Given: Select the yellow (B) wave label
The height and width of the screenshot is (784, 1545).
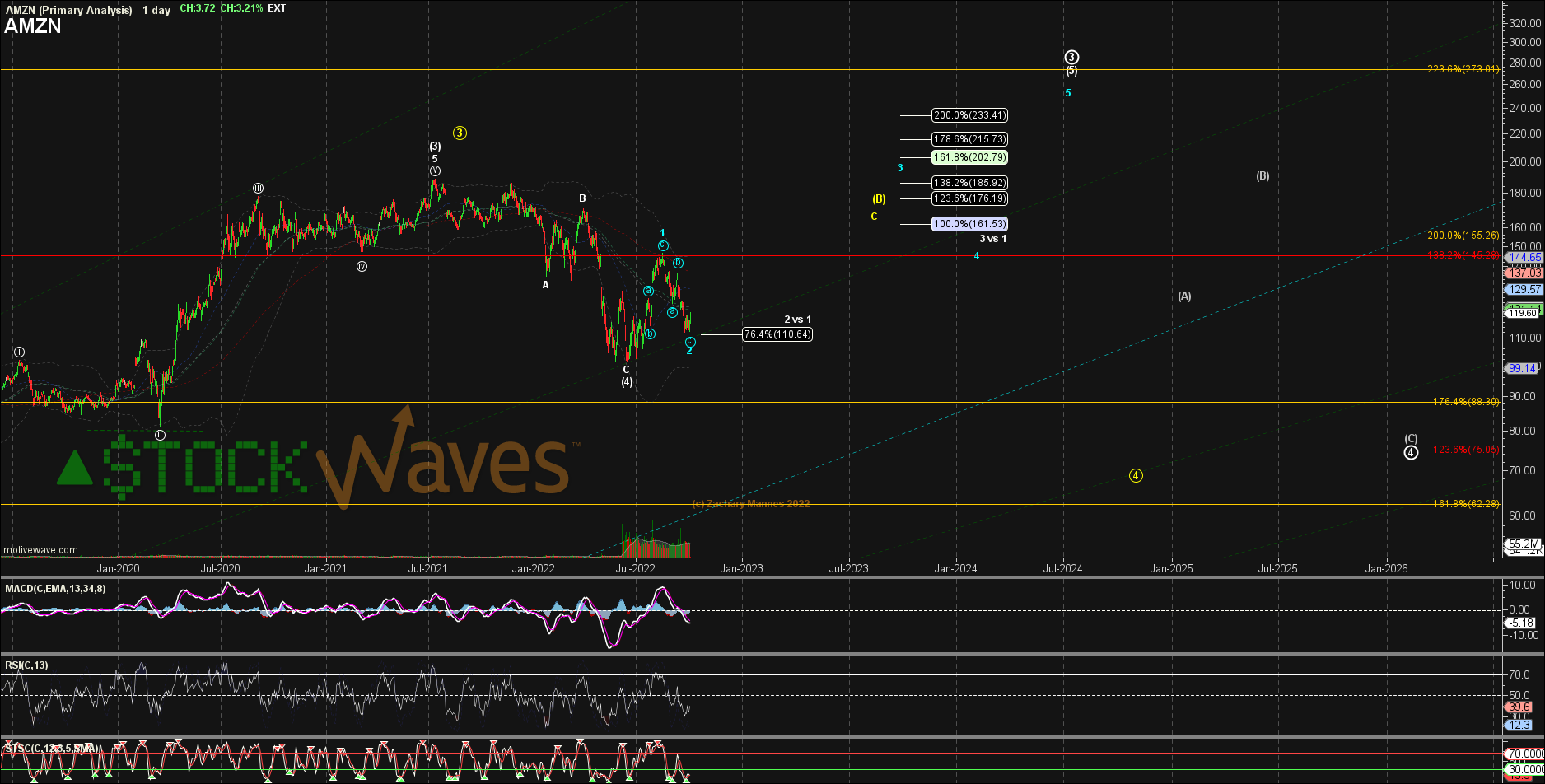Looking at the screenshot, I should pyautogui.click(x=880, y=199).
